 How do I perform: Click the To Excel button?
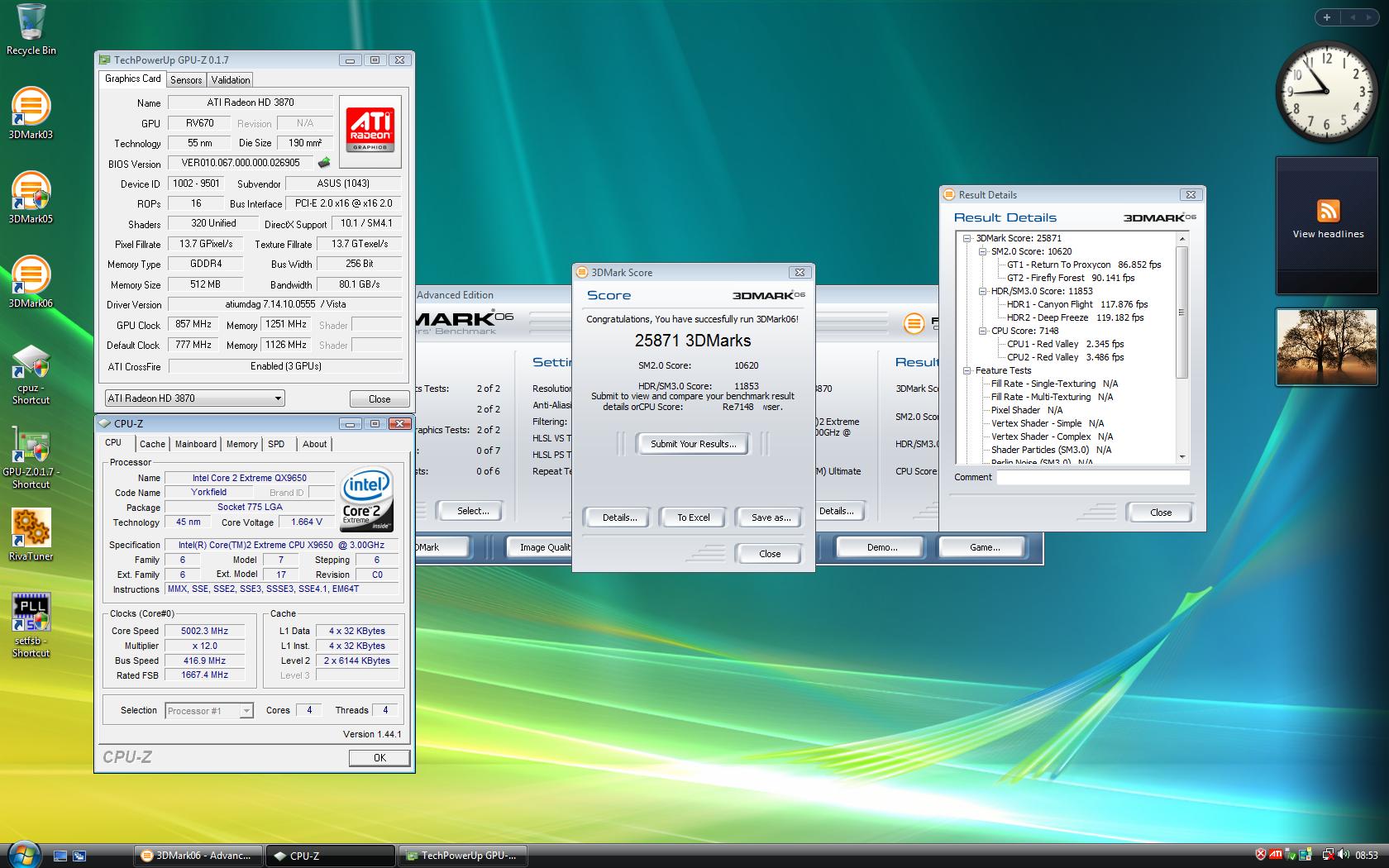pos(693,517)
